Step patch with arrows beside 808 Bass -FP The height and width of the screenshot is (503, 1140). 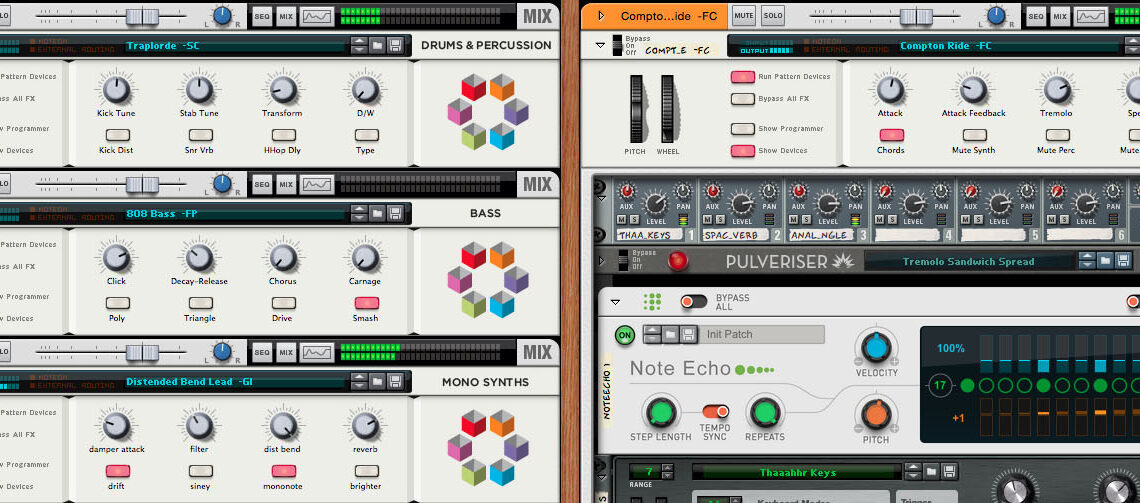click(x=359, y=214)
